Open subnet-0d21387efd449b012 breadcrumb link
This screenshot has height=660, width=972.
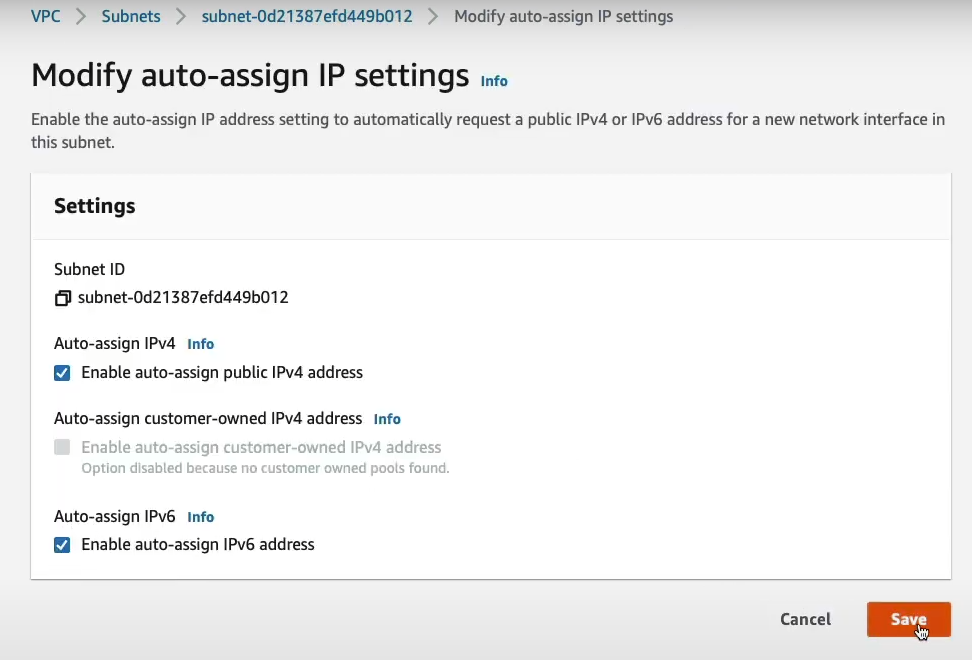coord(307,16)
